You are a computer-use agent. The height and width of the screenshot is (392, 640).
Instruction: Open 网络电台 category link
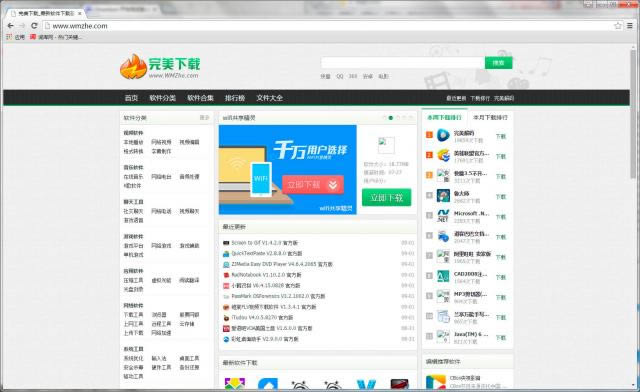tap(161, 177)
